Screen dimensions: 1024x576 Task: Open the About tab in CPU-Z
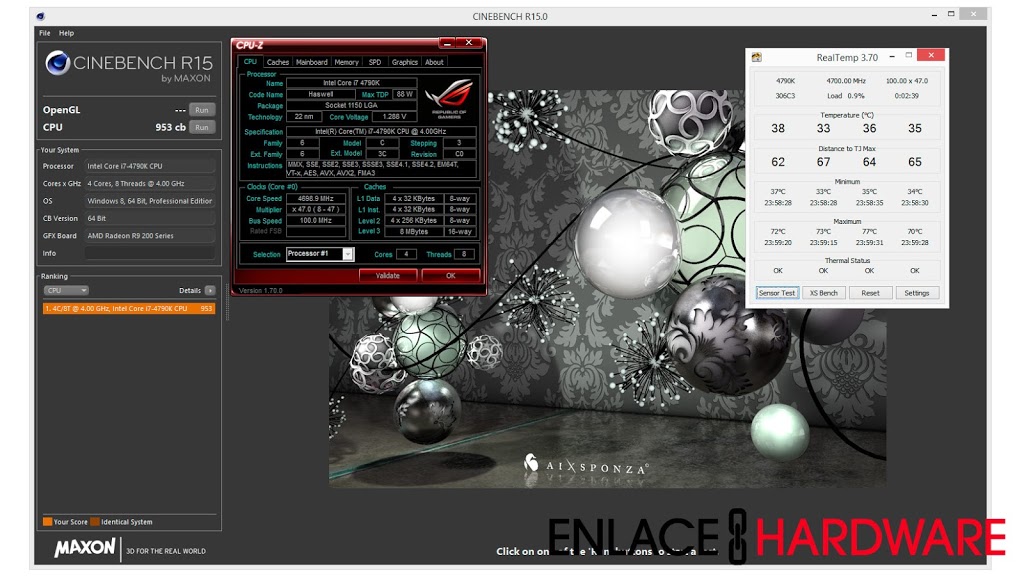[434, 62]
